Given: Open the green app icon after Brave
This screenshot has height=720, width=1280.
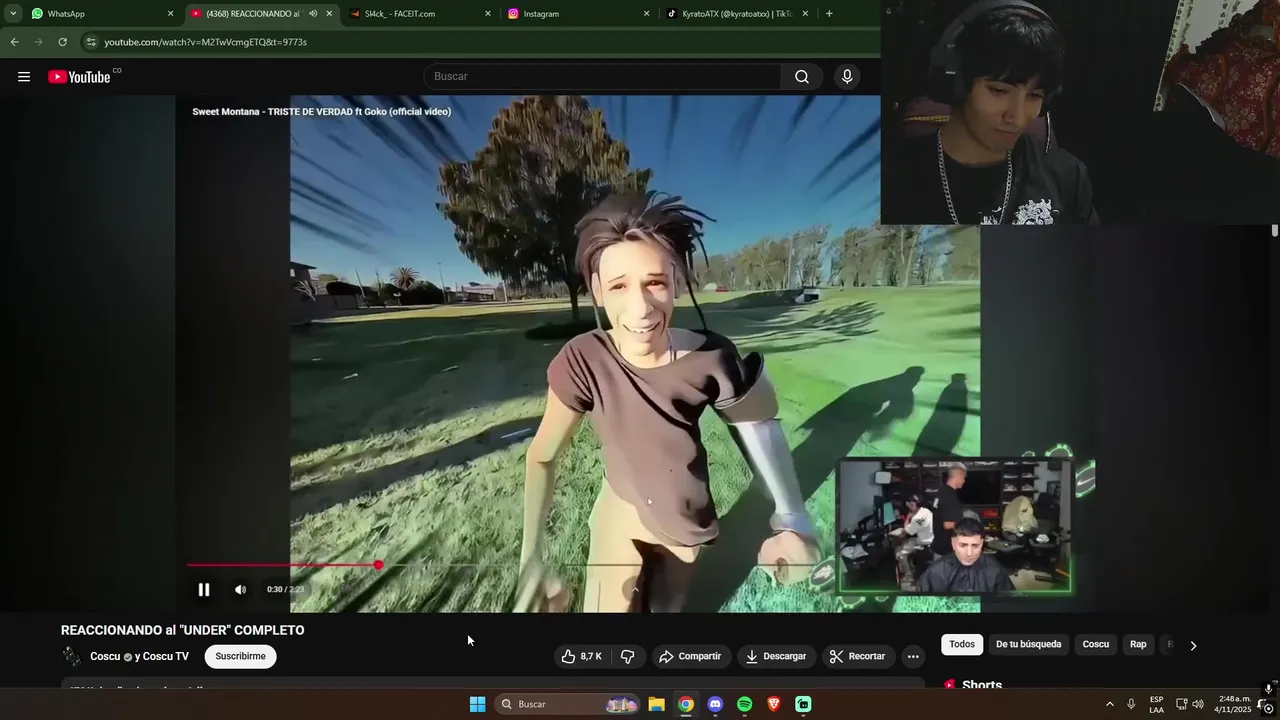Looking at the screenshot, I should (803, 704).
